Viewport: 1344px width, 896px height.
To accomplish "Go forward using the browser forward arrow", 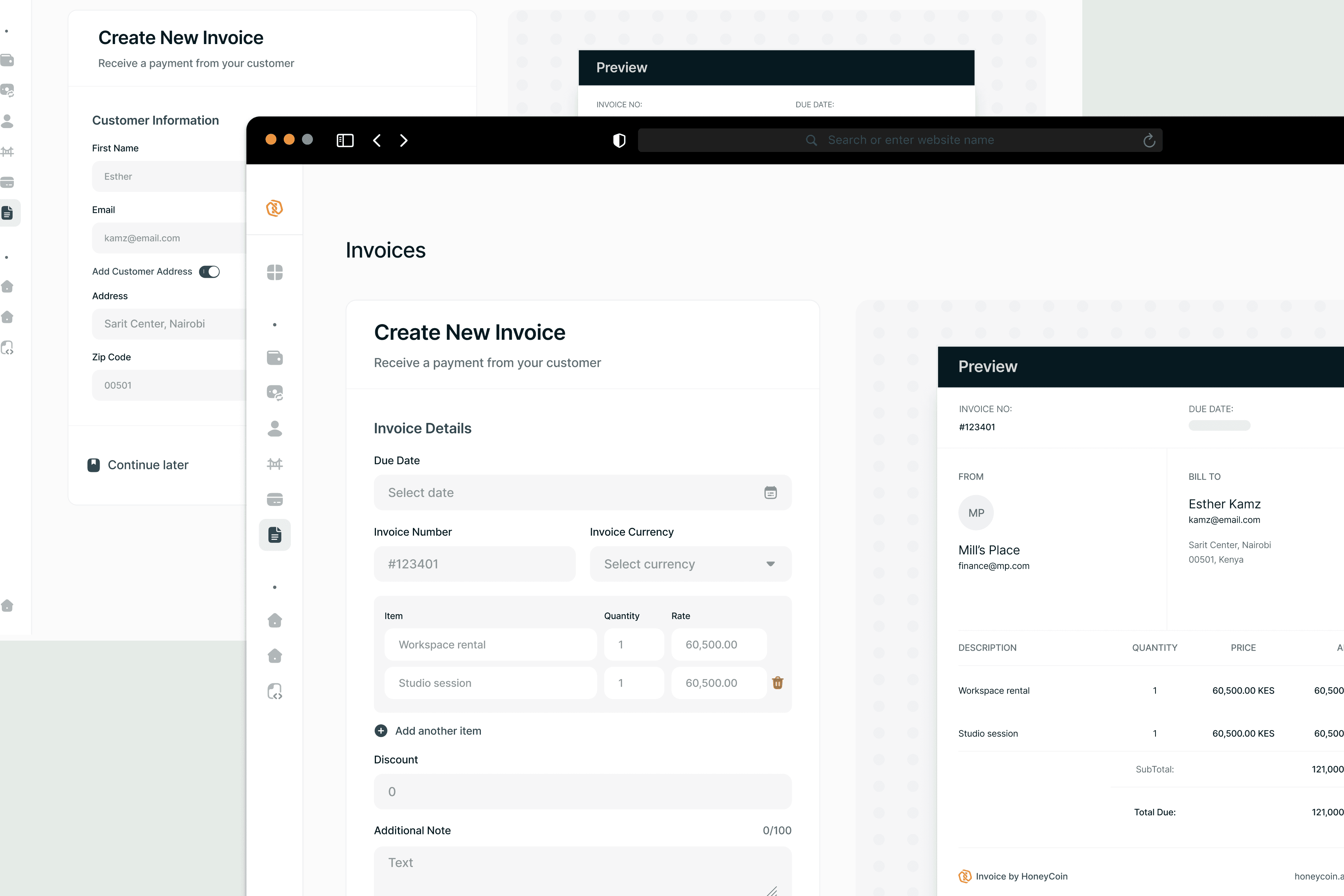I will point(404,141).
